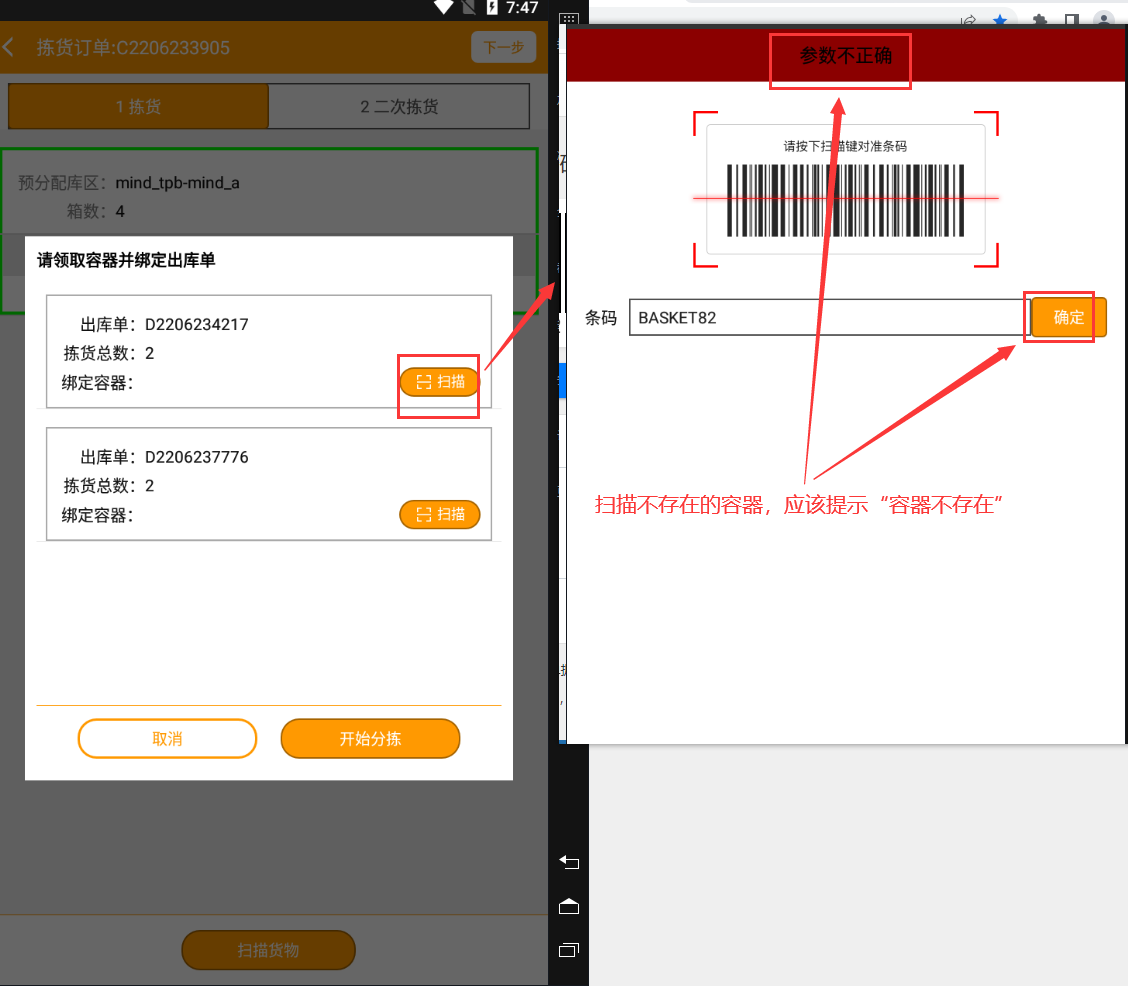1128x986 pixels.
Task: Click the 扫描货物 button at bottom
Action: pyautogui.click(x=268, y=950)
